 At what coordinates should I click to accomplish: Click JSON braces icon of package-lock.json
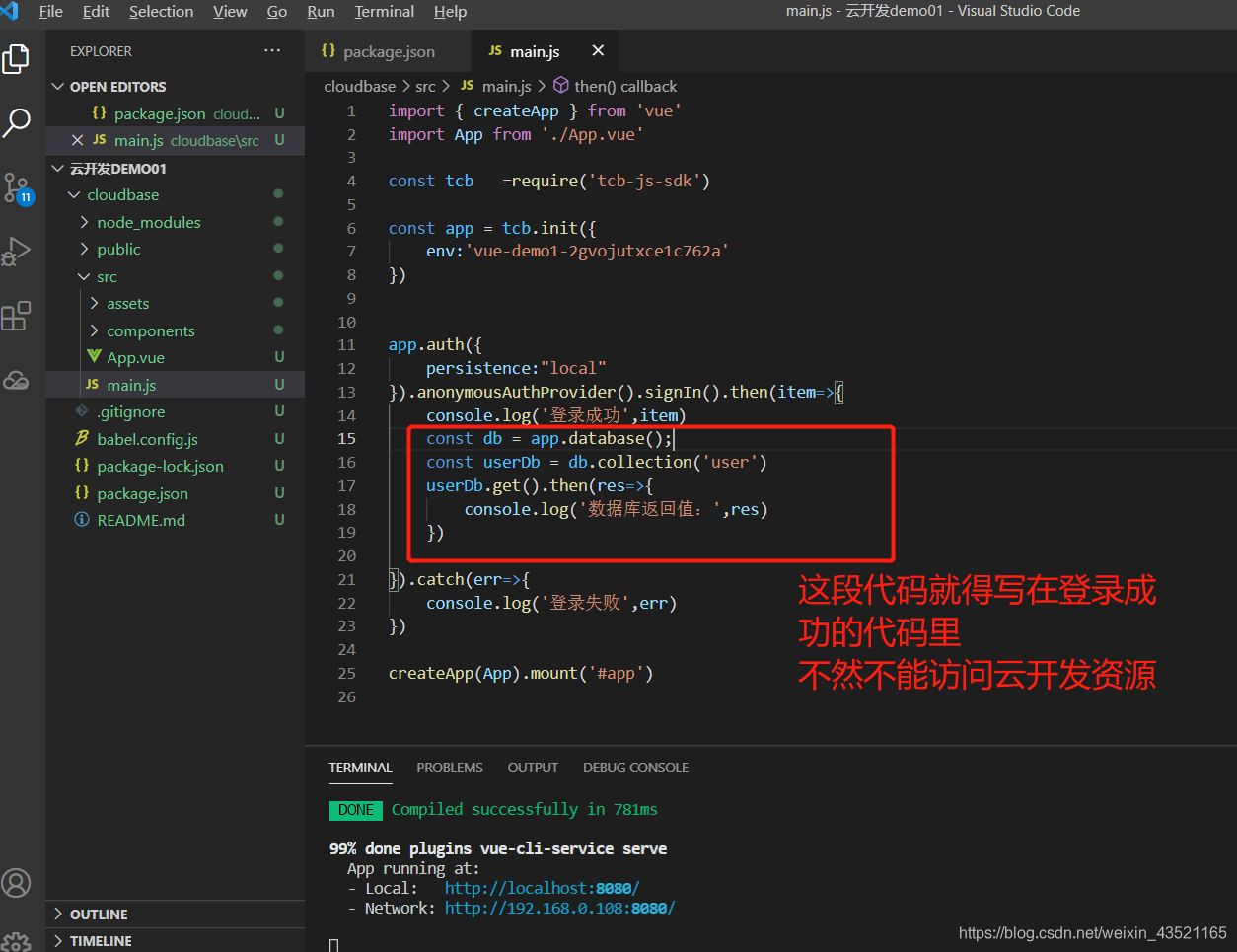(x=82, y=465)
